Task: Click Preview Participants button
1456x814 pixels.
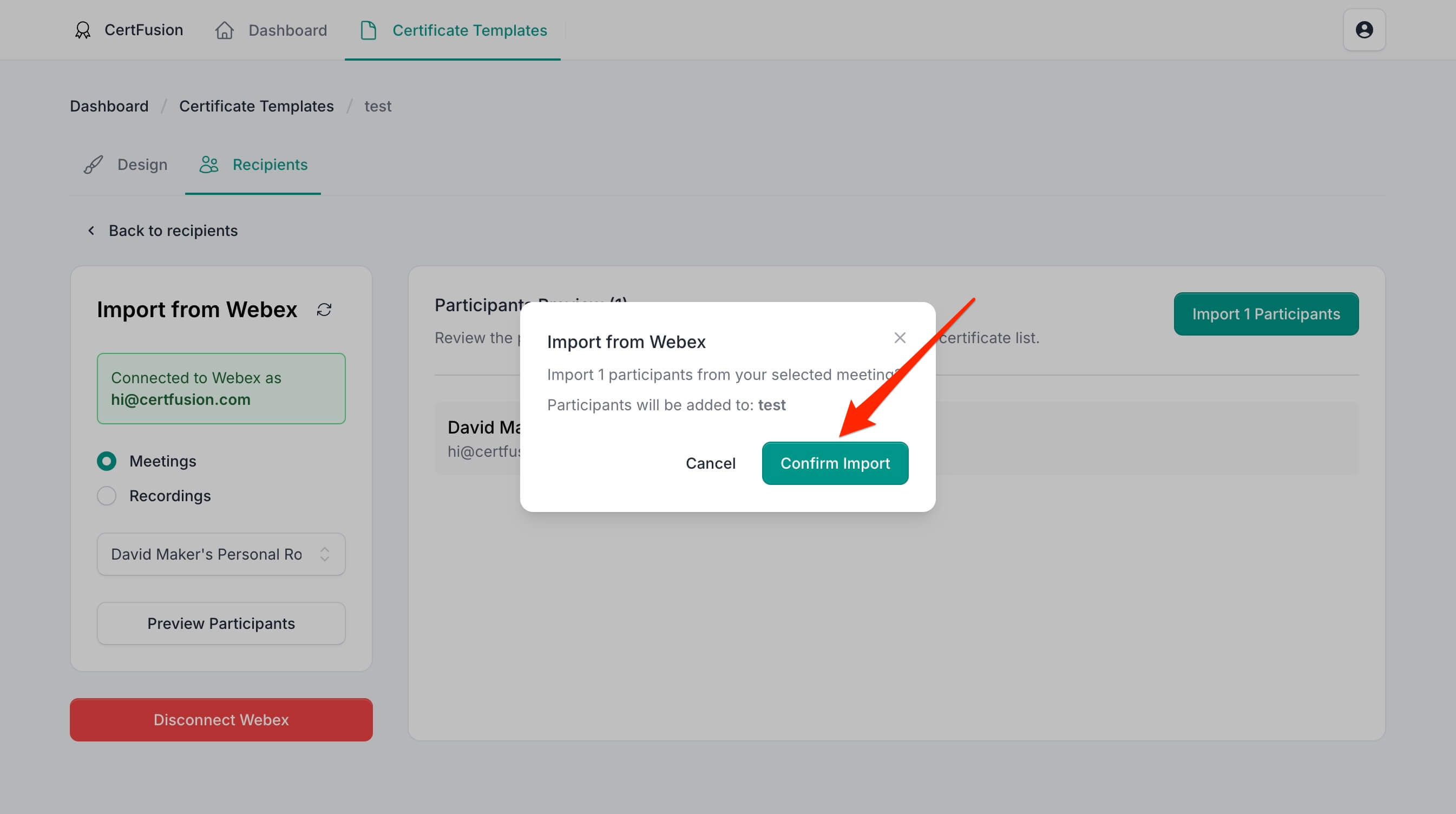Action: coord(221,623)
